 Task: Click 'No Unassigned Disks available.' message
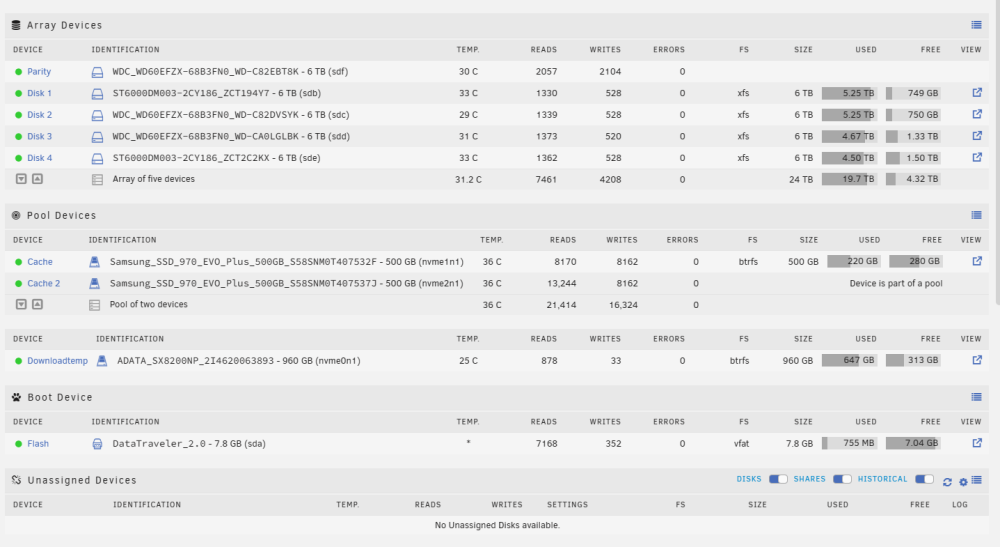point(497,525)
